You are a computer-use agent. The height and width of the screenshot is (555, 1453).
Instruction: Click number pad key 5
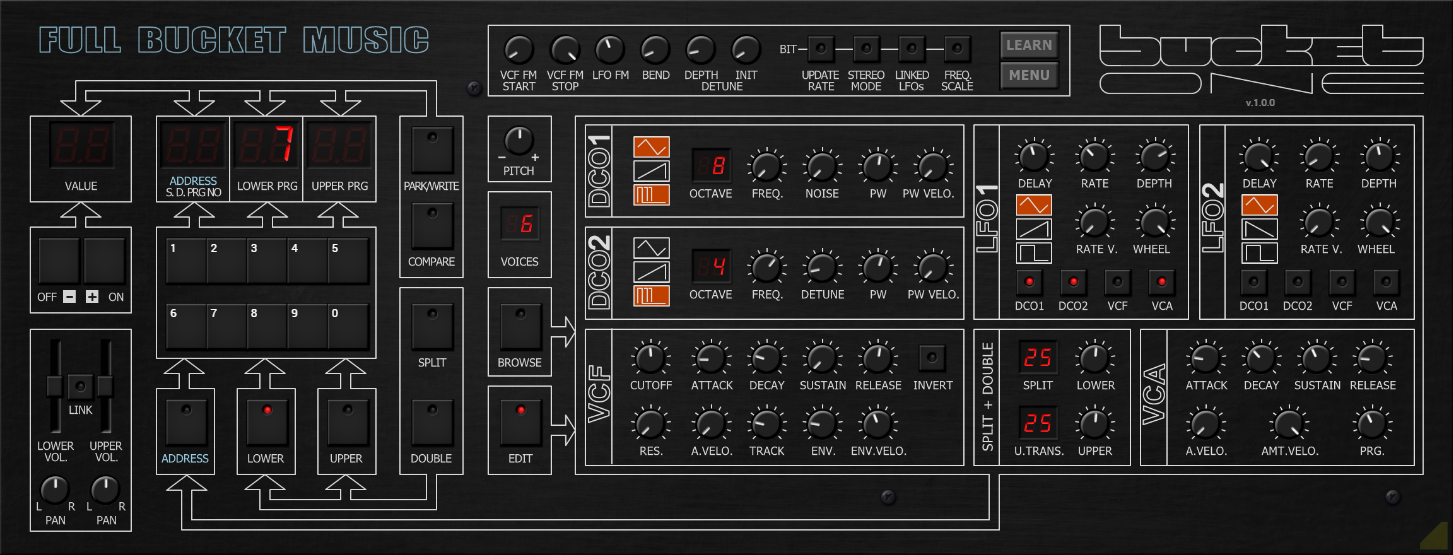348,261
